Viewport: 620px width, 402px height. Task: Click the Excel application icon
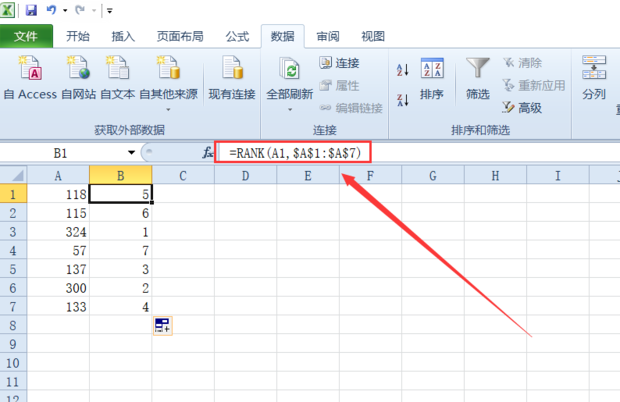8,10
